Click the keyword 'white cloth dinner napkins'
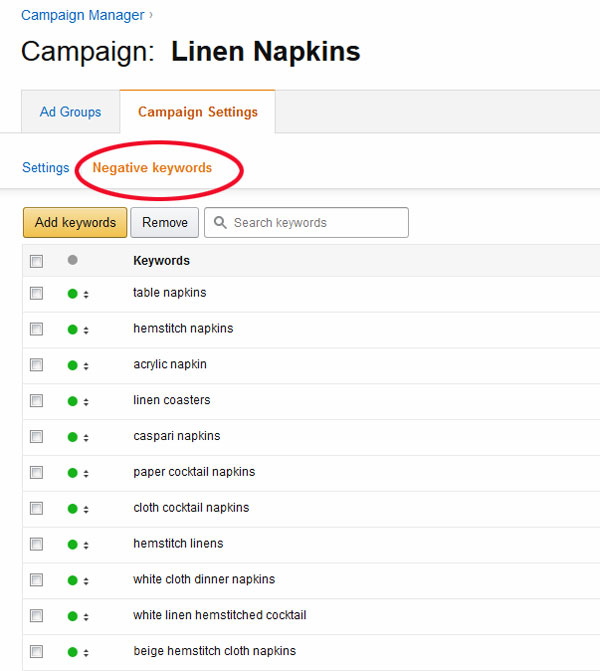This screenshot has height=671, width=600. point(204,579)
